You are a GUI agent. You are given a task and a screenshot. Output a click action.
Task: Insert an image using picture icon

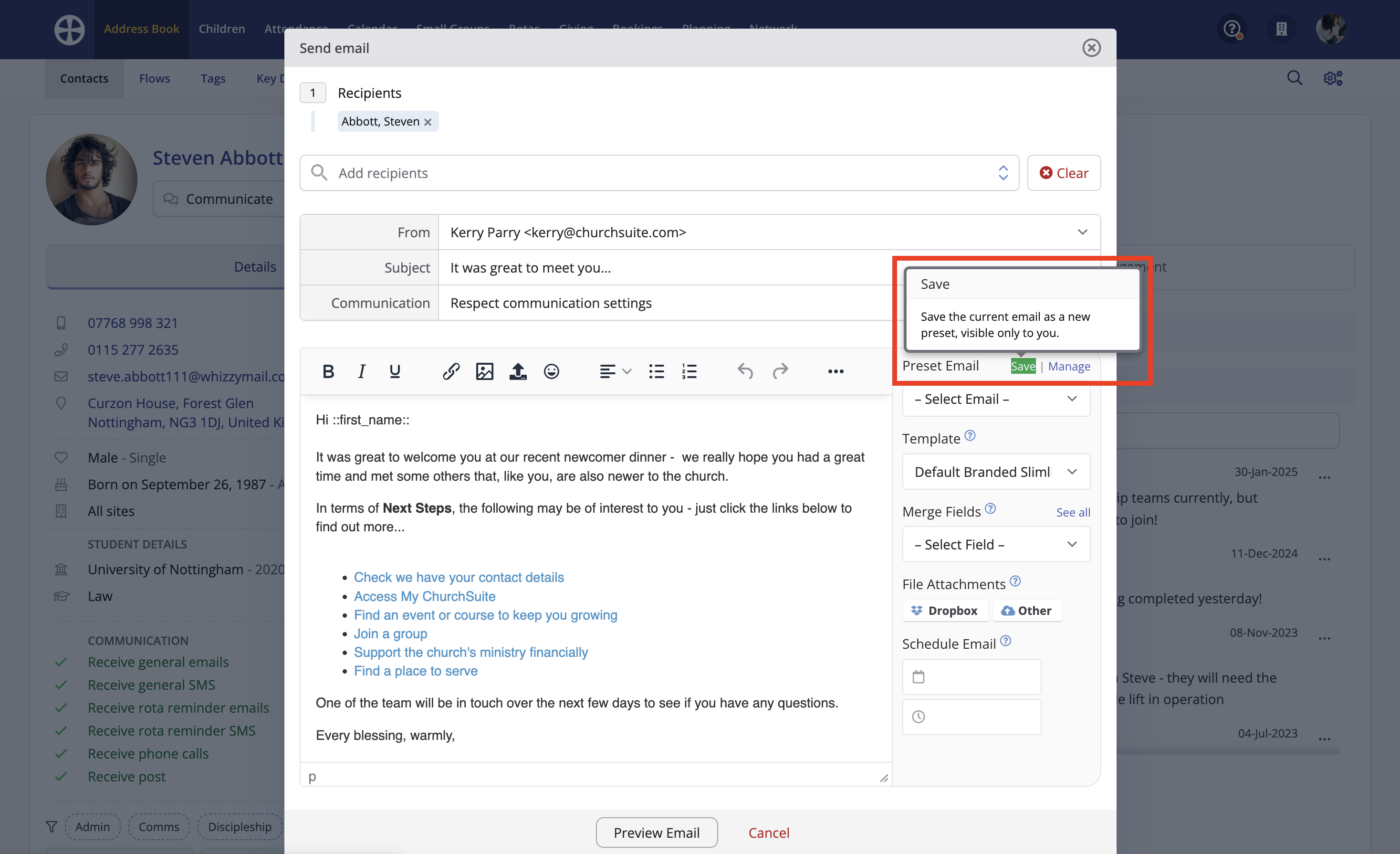[x=484, y=371]
